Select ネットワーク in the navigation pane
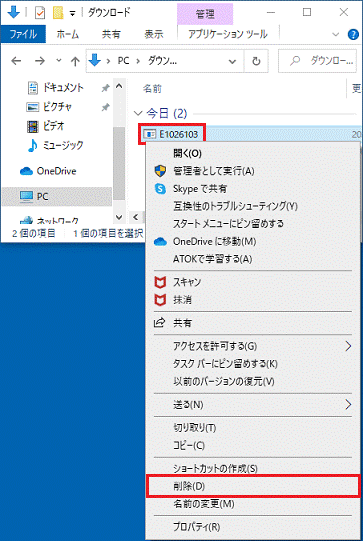The height and width of the screenshot is (541, 363). 49,220
